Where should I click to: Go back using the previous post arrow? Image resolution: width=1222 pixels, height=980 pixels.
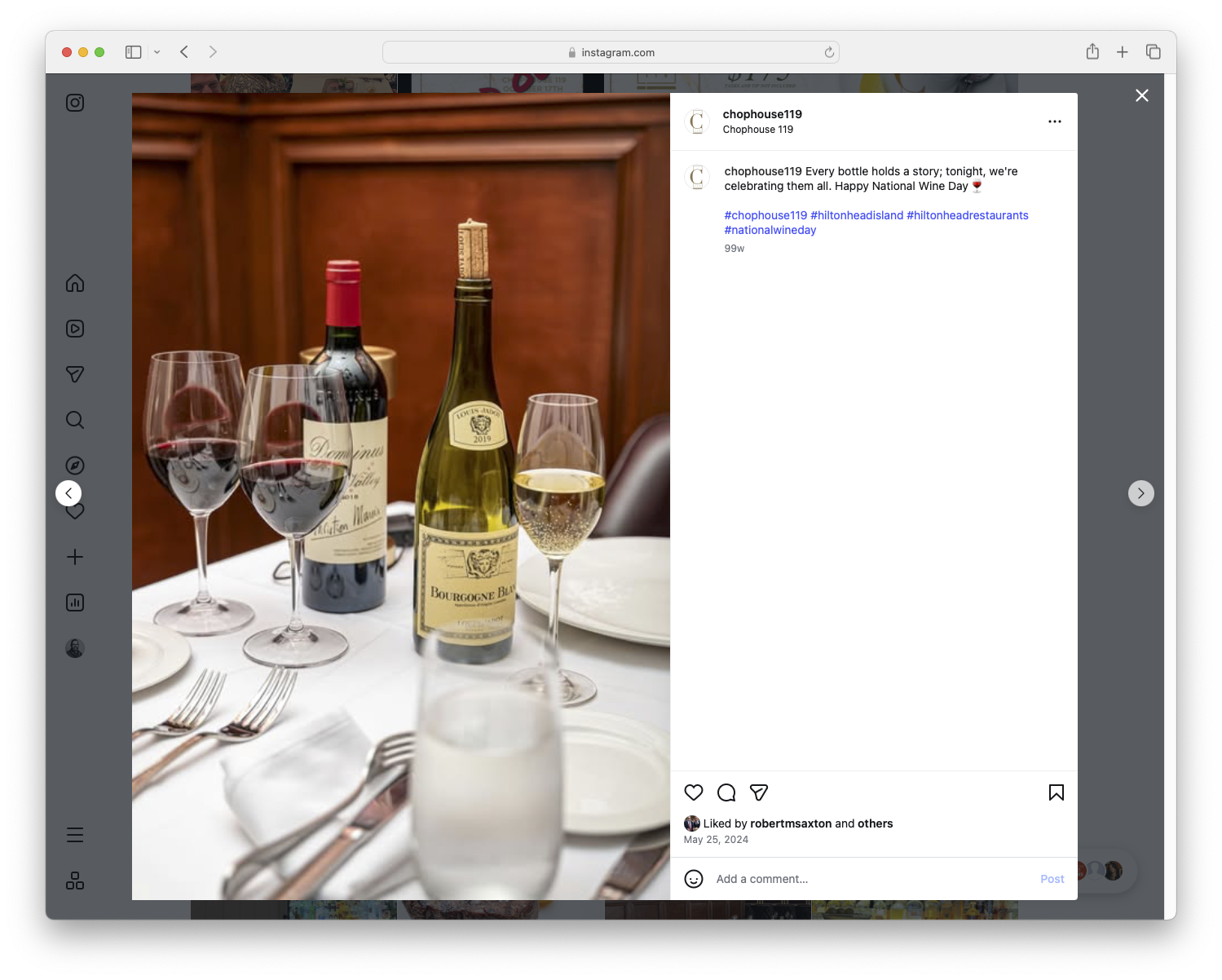pos(68,492)
